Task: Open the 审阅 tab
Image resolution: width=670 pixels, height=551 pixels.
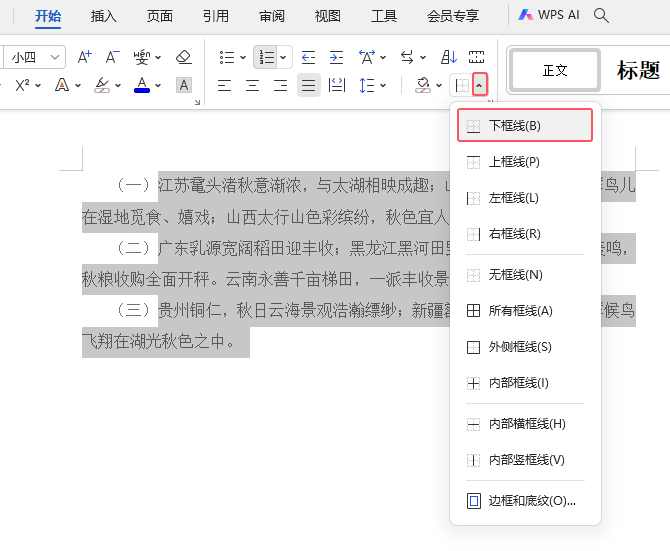Action: (272, 16)
